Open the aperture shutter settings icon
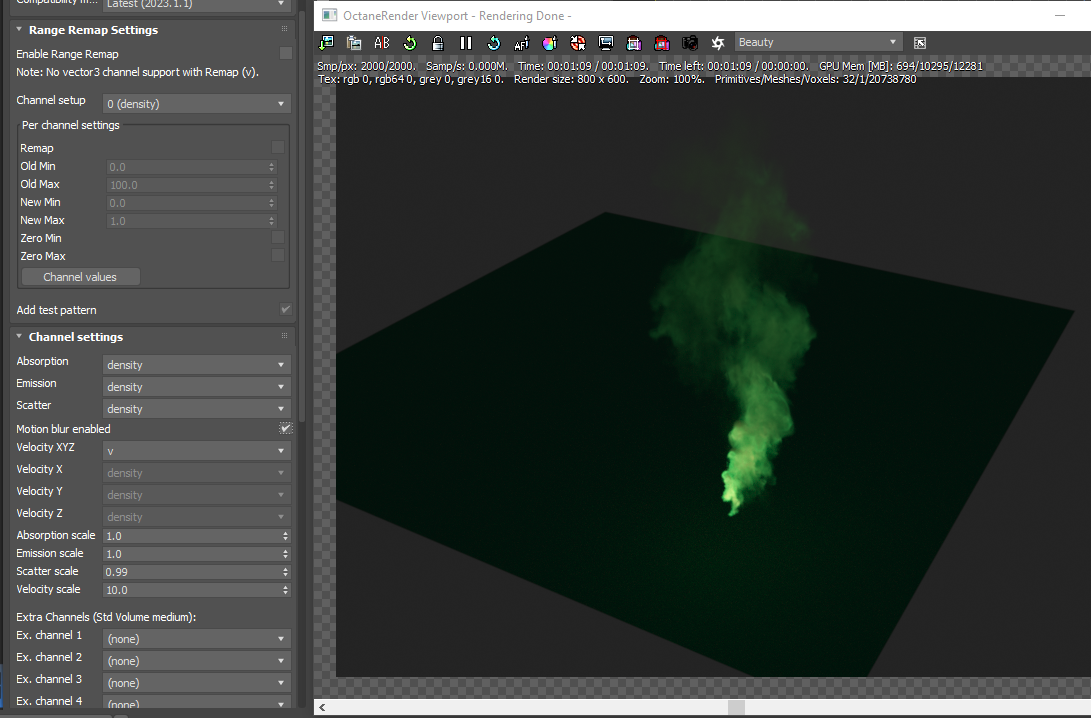 718,43
